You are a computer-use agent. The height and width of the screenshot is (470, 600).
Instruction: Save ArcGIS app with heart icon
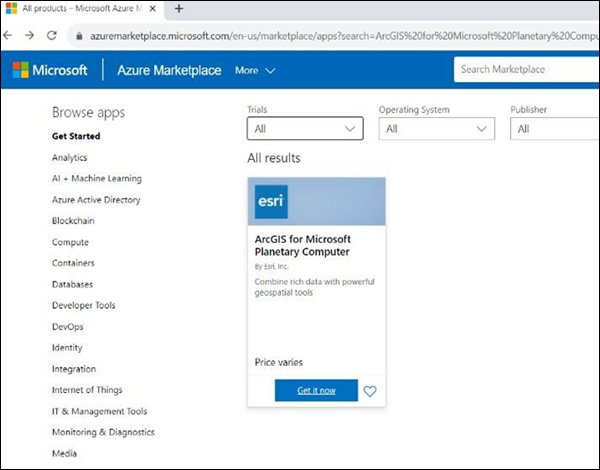370,391
